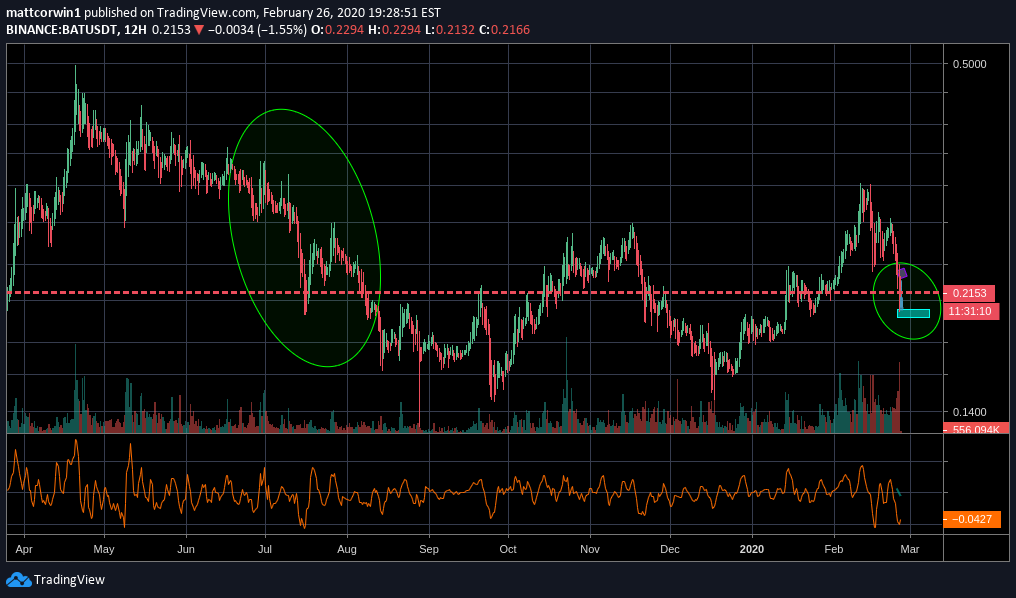The height and width of the screenshot is (598, 1016).
Task: Click the O:0.2294 open value
Action: coord(338,30)
